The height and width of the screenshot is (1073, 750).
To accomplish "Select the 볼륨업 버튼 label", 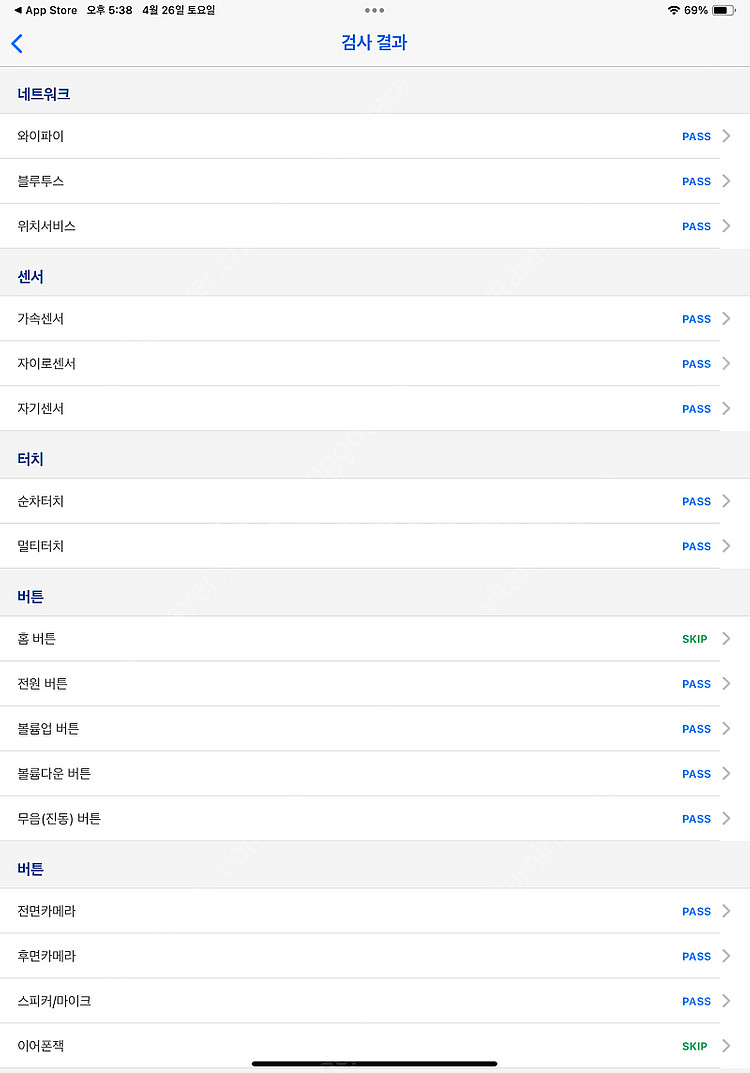I will click(48, 729).
